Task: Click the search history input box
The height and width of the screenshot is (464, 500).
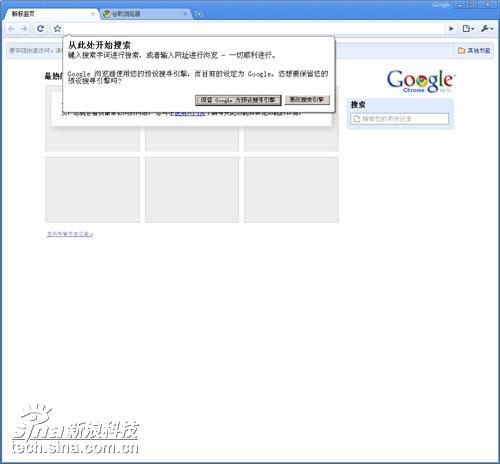Action: pos(400,119)
